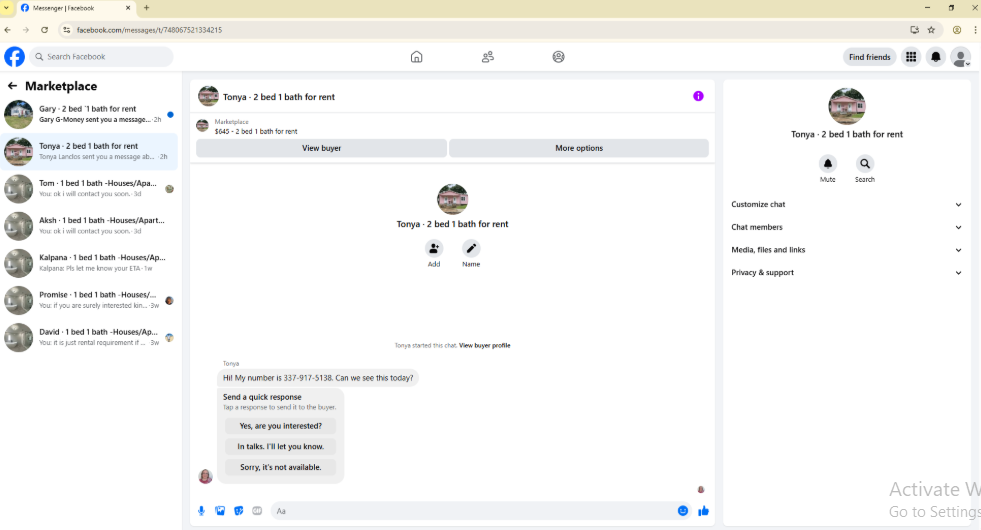The height and width of the screenshot is (530, 981).
Task: Send quick response 'In talks. I'll let you know.'
Action: pyautogui.click(x=280, y=446)
